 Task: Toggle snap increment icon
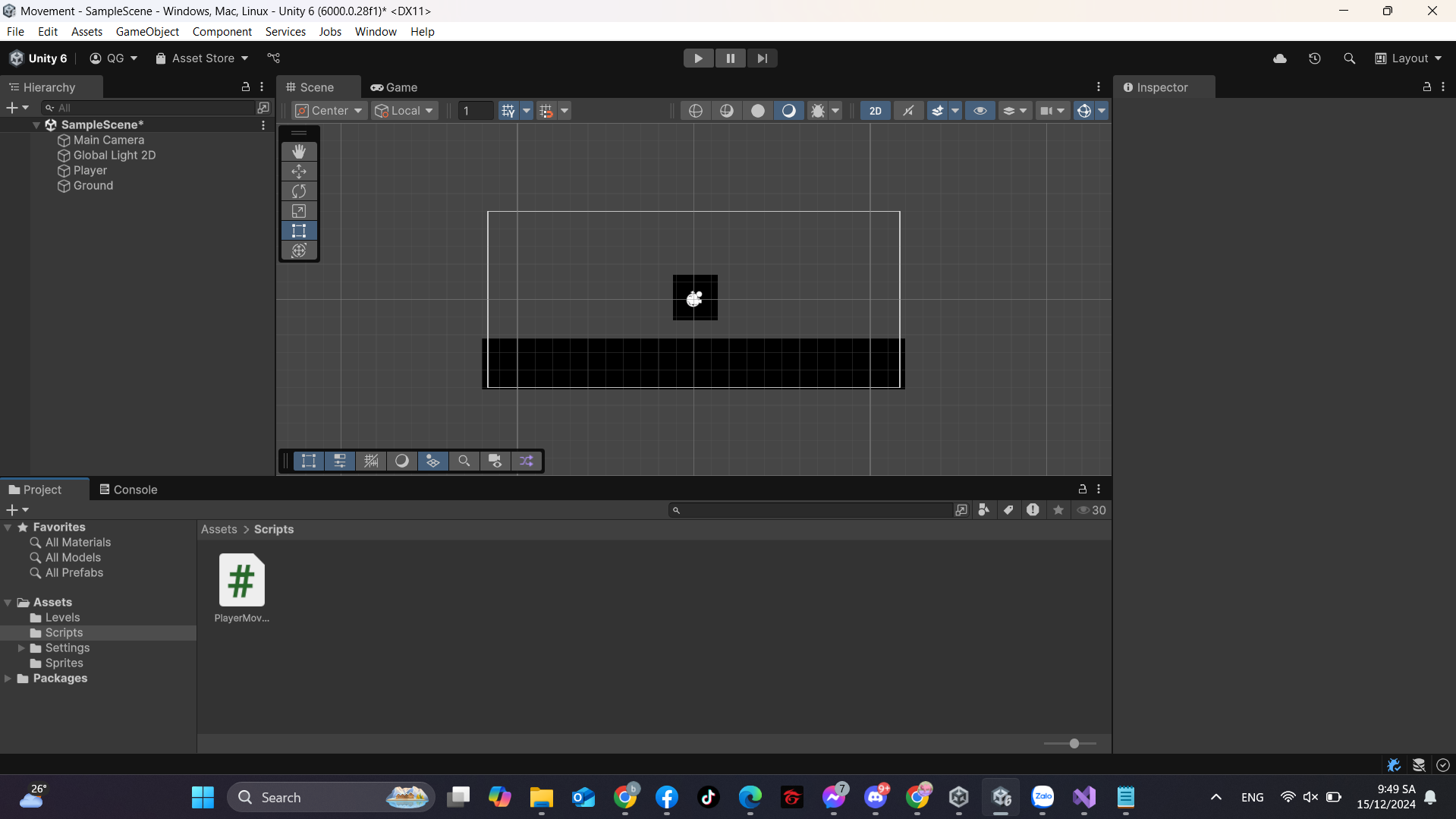click(546, 111)
